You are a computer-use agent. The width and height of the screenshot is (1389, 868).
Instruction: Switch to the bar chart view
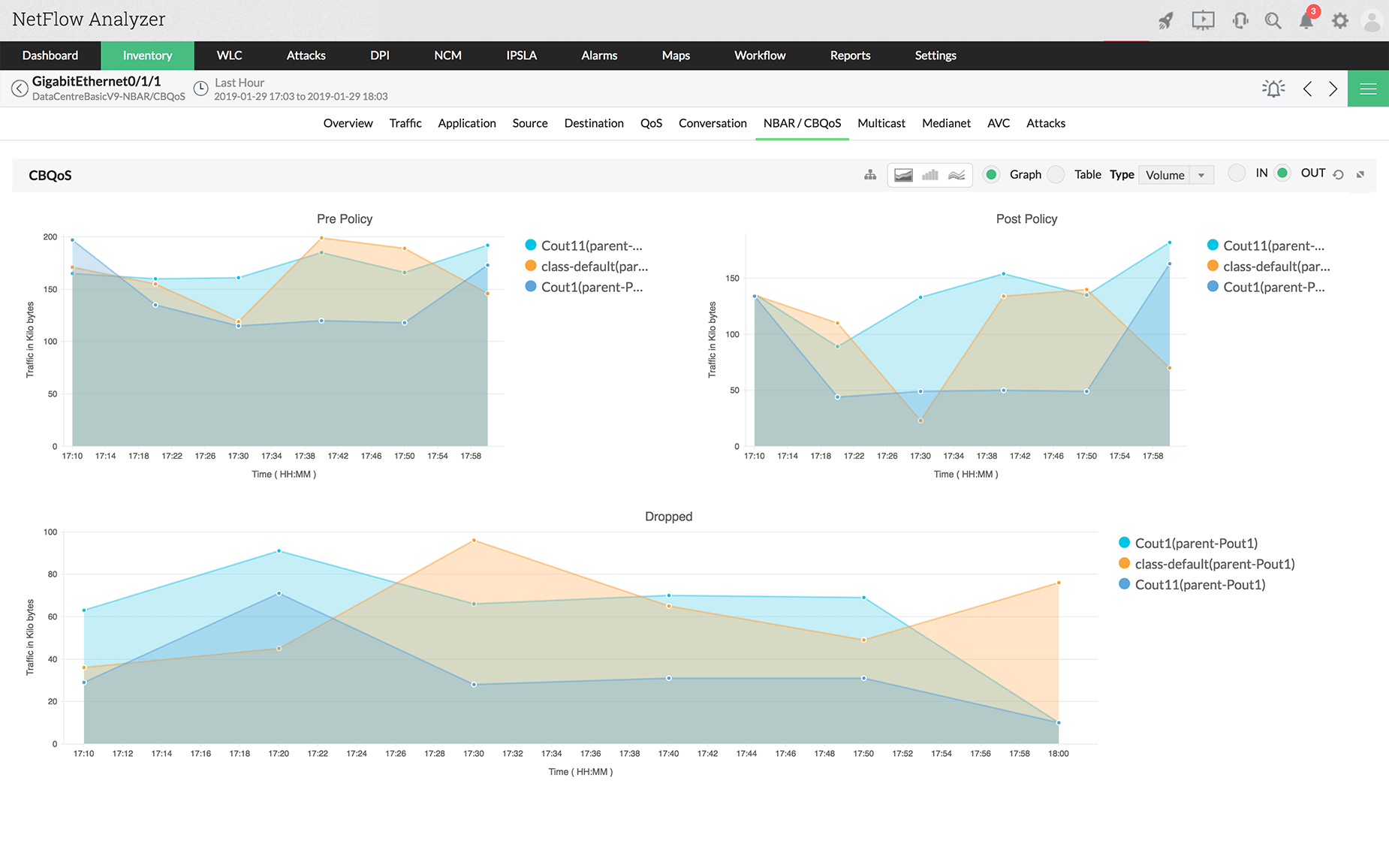(930, 174)
